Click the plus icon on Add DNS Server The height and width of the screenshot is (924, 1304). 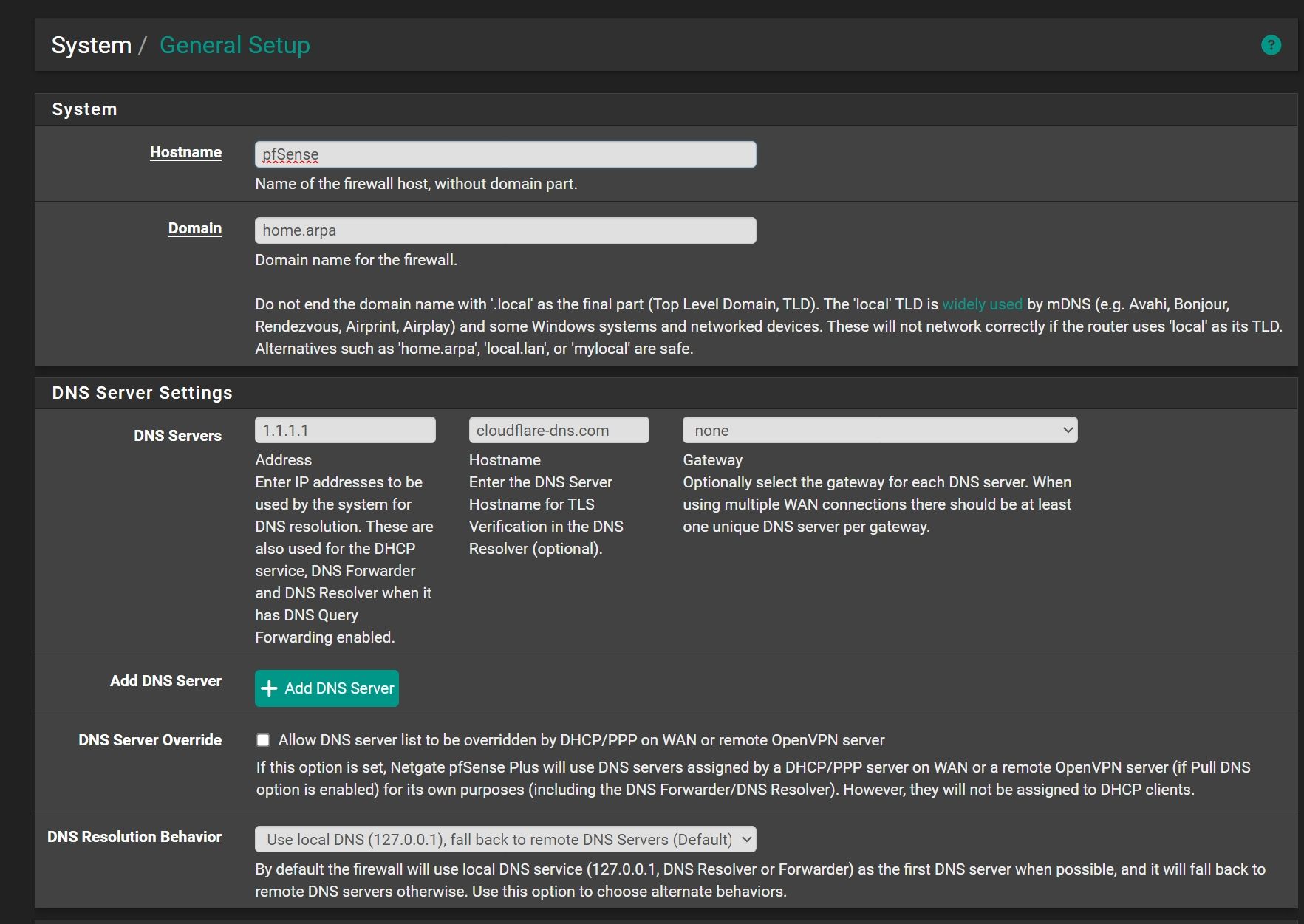click(270, 688)
